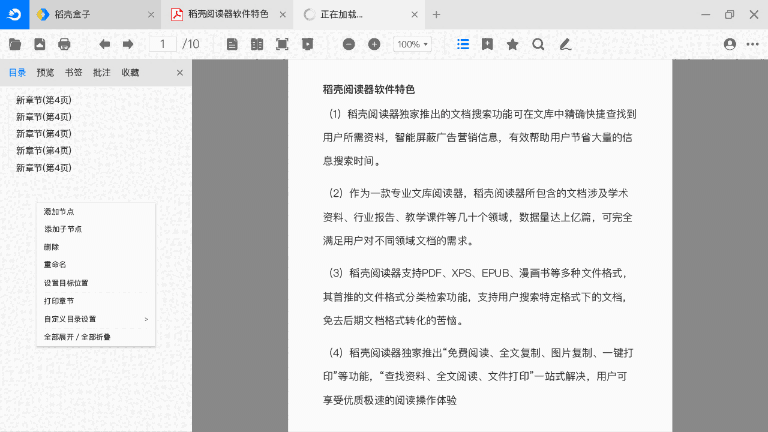
Task: Close the sidebar panel with X
Action: (x=180, y=73)
